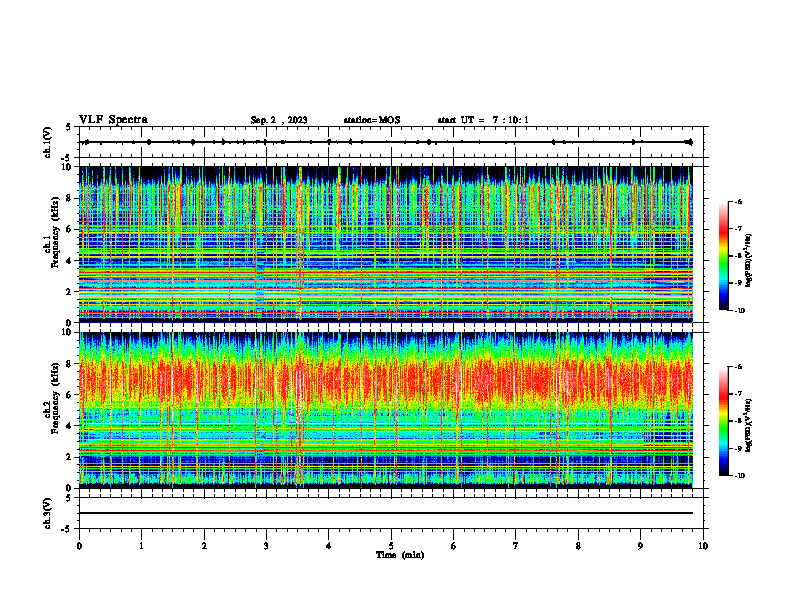Click the ch.1 voltage waveform trace
The width and height of the screenshot is (792, 612).
point(386,142)
